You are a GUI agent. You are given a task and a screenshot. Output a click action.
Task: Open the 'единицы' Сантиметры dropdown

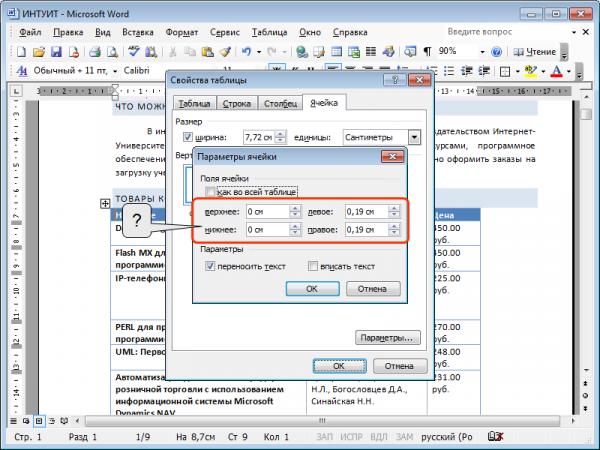[414, 137]
